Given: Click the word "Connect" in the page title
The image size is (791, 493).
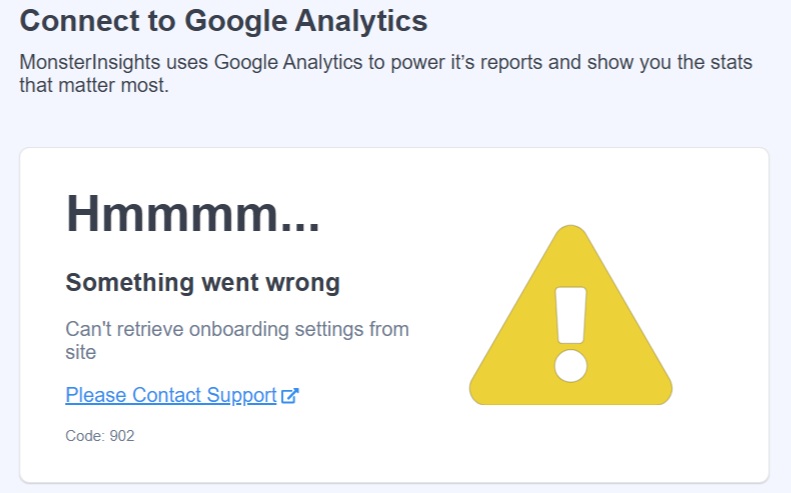Looking at the screenshot, I should [67, 20].
